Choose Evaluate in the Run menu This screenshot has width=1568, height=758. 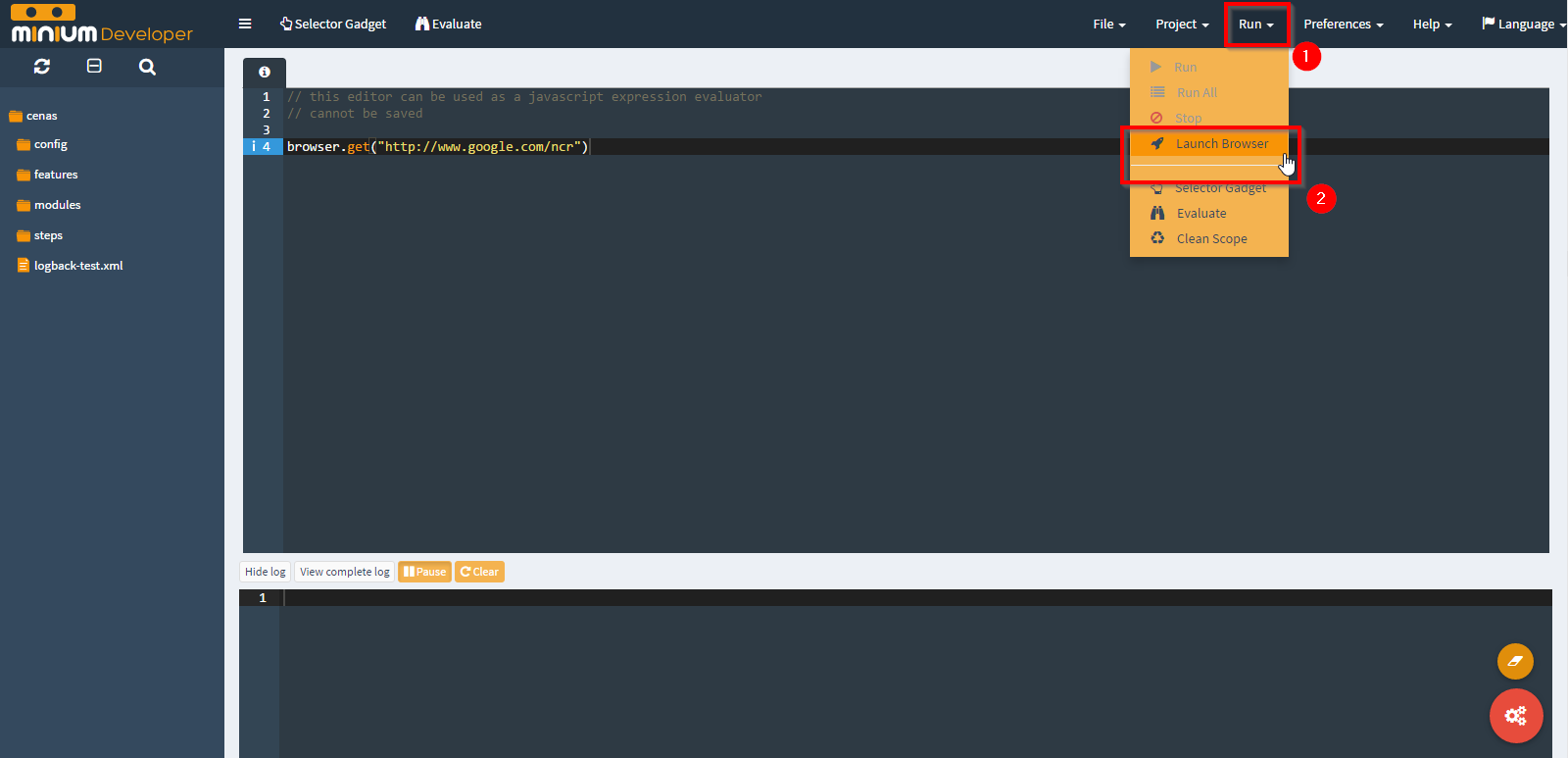click(1209, 213)
